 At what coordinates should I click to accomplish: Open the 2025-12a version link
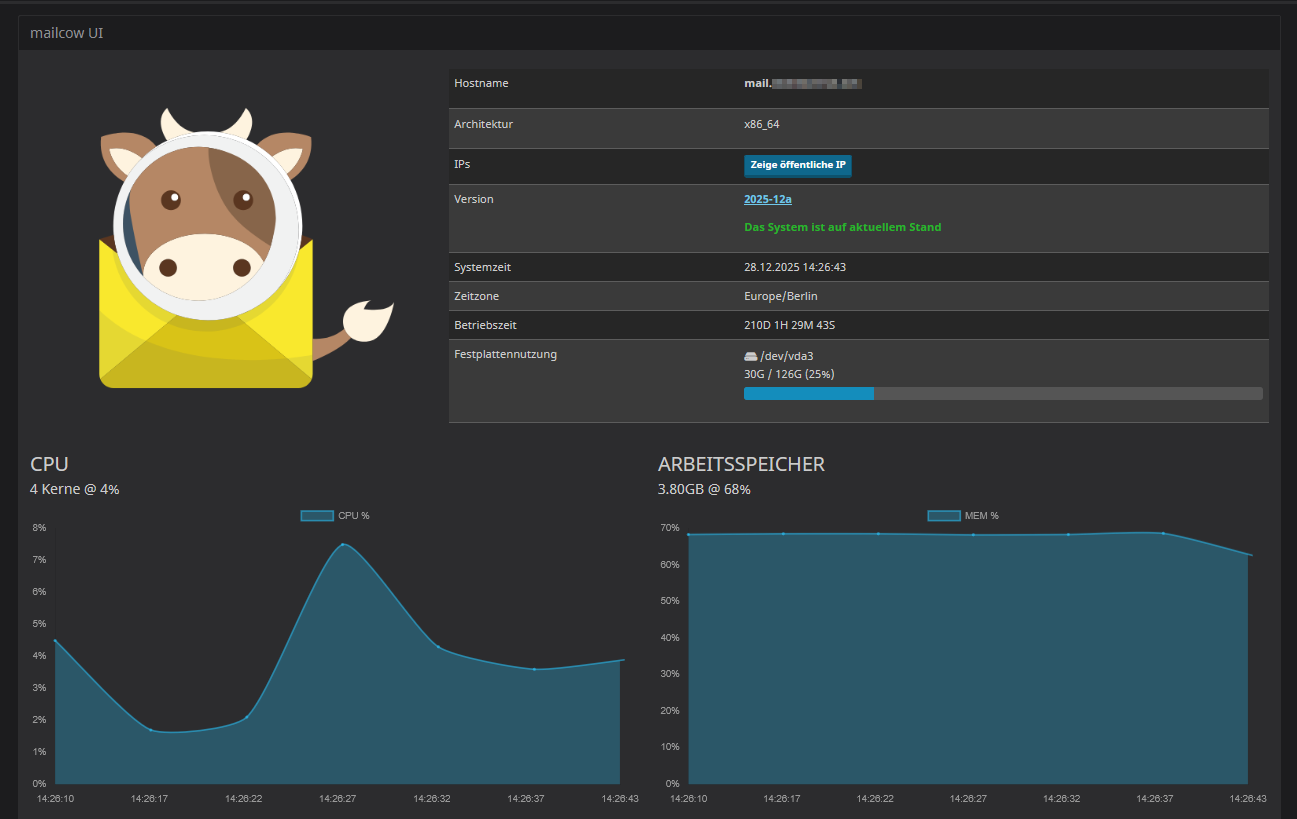768,199
